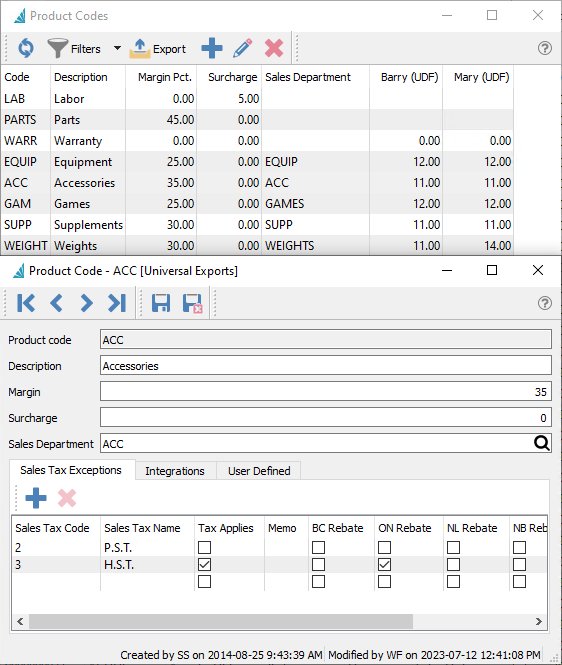Toggle BC Rebate for P.S.T. row
The width and height of the screenshot is (562, 665).
(319, 548)
